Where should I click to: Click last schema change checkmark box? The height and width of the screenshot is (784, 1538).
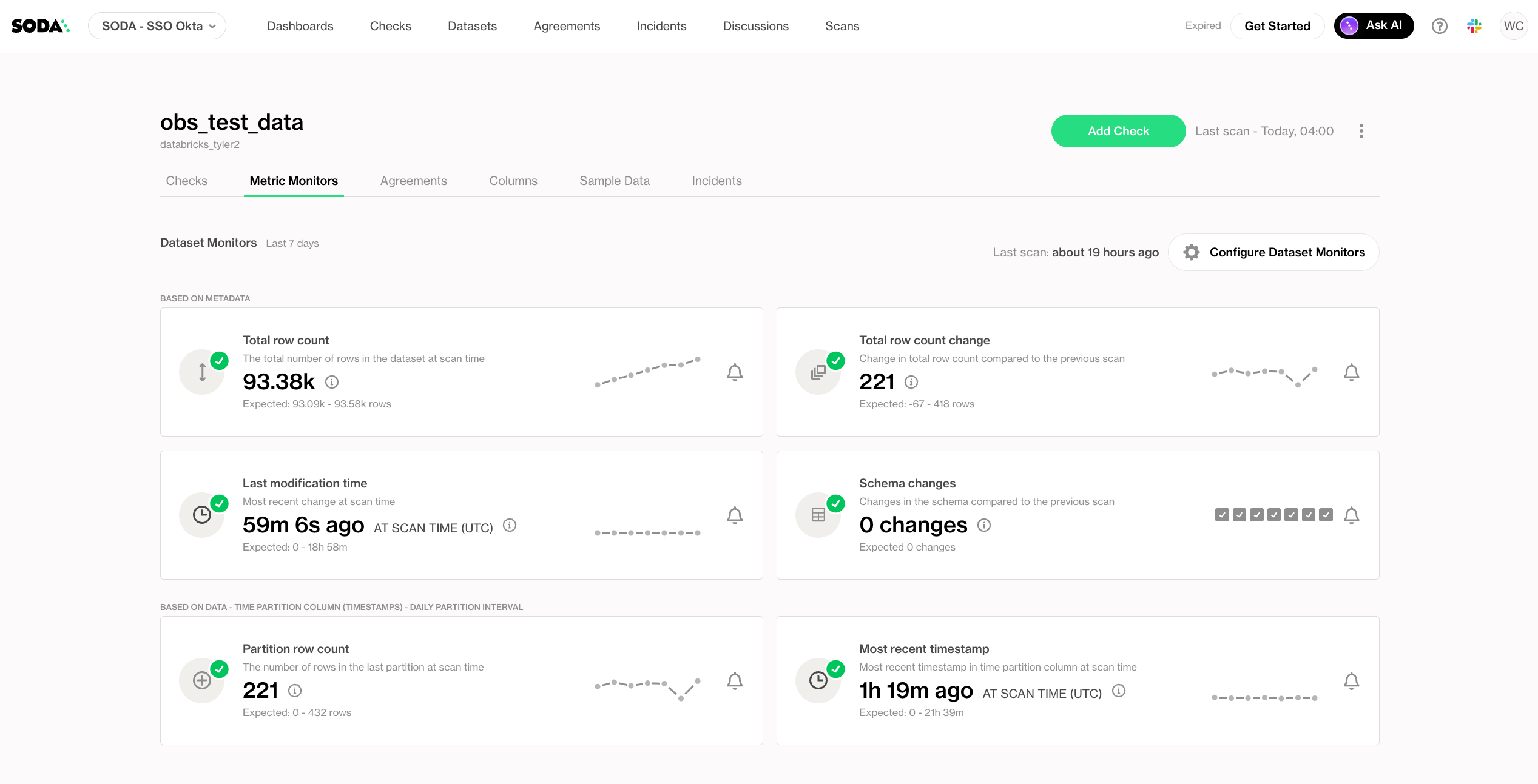tap(1326, 515)
